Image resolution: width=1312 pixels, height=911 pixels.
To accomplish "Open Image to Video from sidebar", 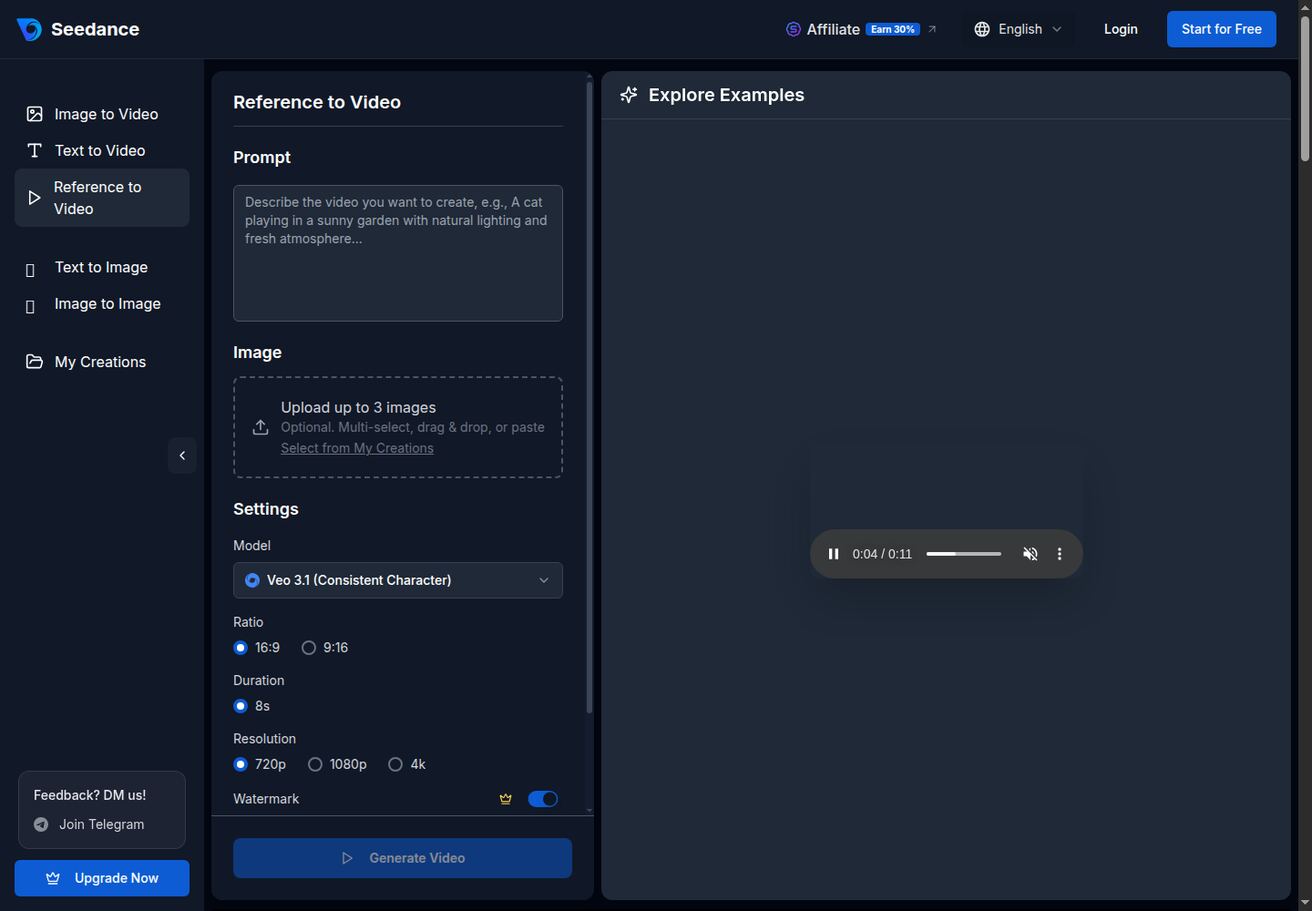I will tap(101, 114).
